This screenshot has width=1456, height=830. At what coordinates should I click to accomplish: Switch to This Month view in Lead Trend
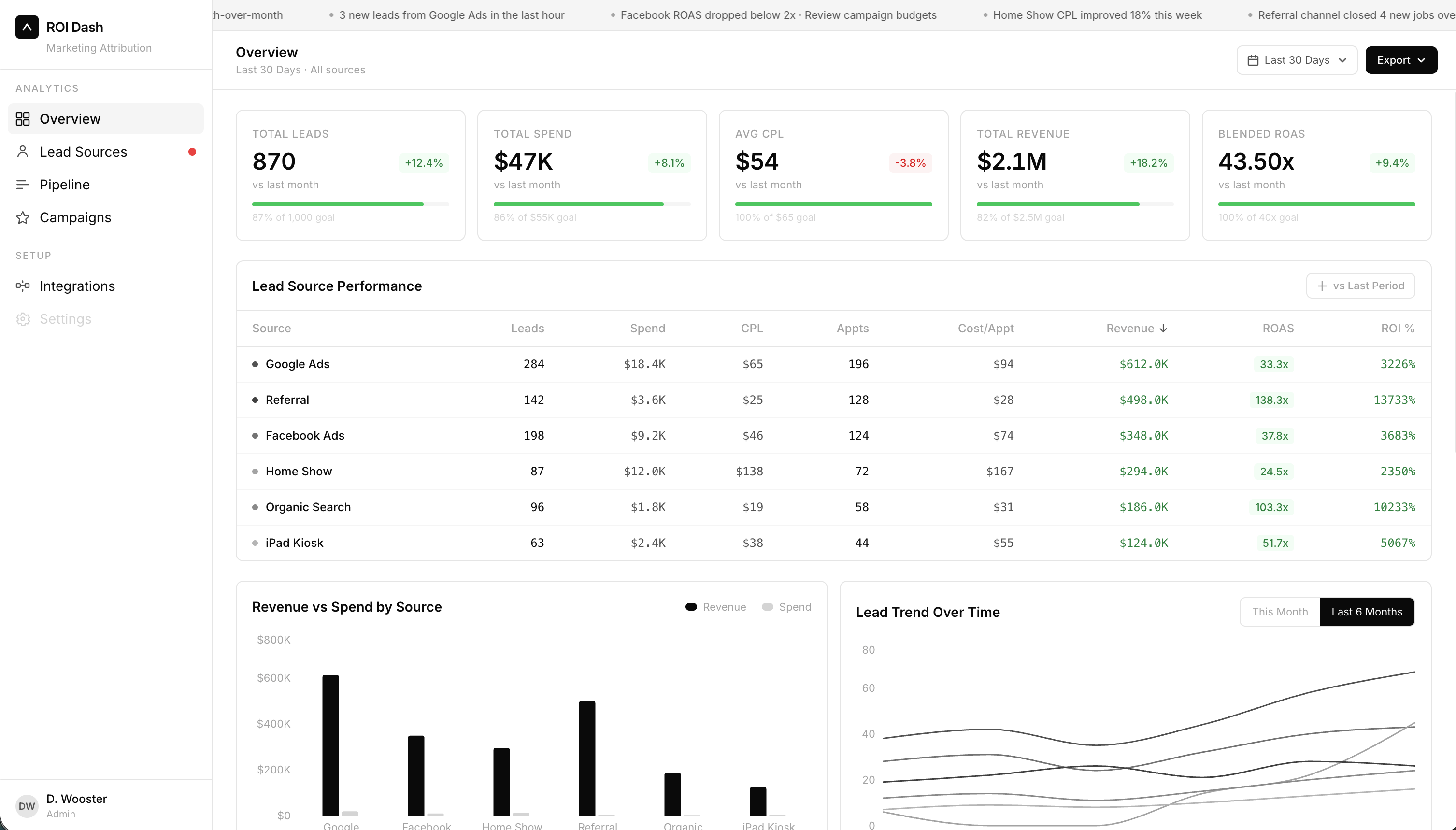pos(1279,611)
